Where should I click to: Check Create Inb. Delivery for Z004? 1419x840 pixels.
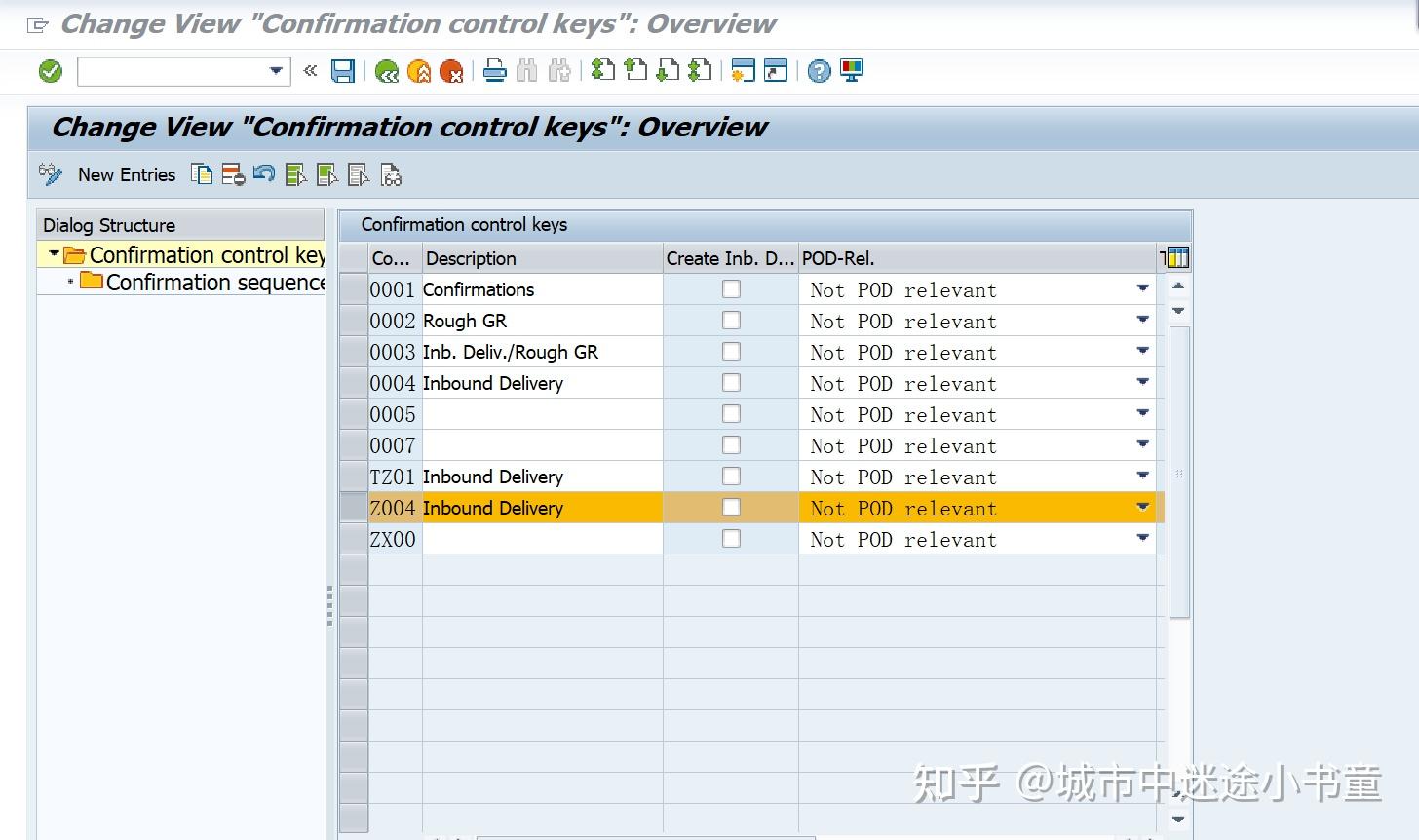pos(731,507)
